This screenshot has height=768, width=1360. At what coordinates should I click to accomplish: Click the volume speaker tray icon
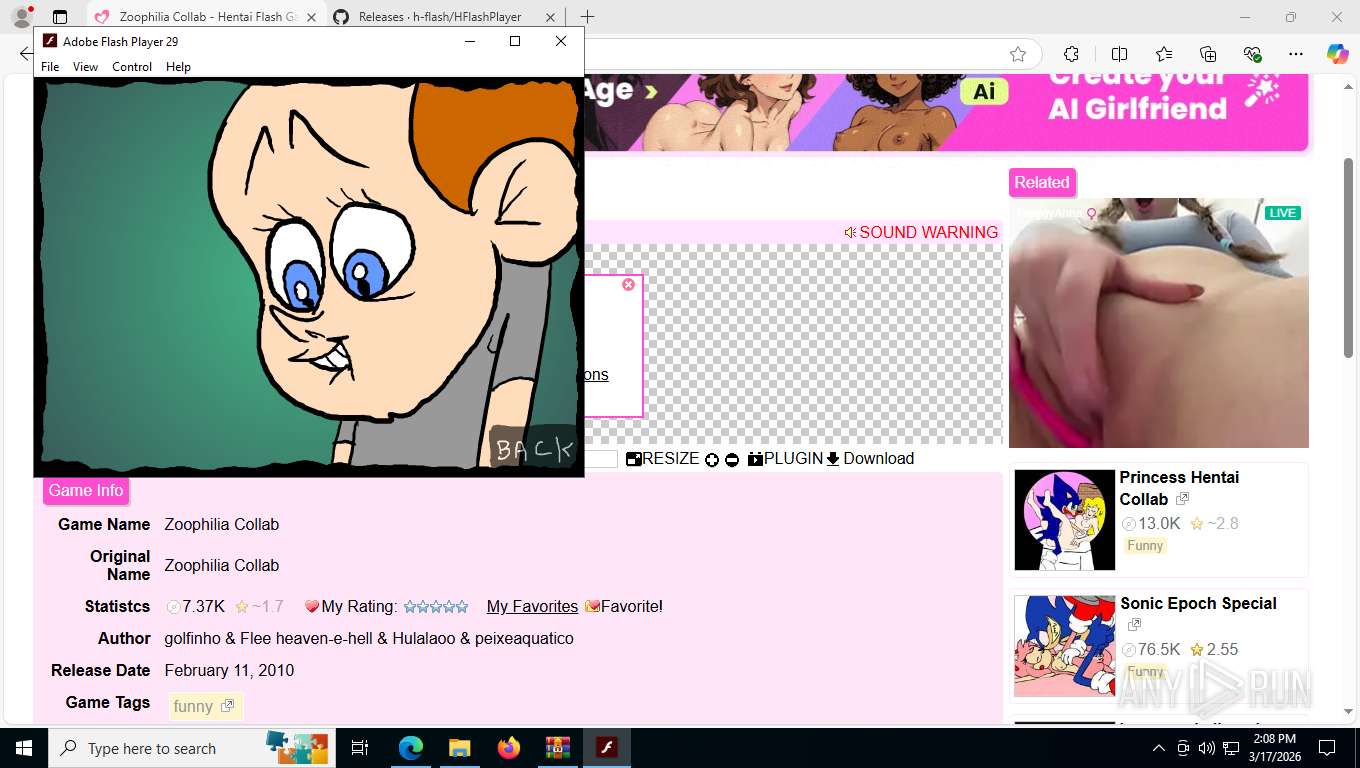(x=1207, y=748)
